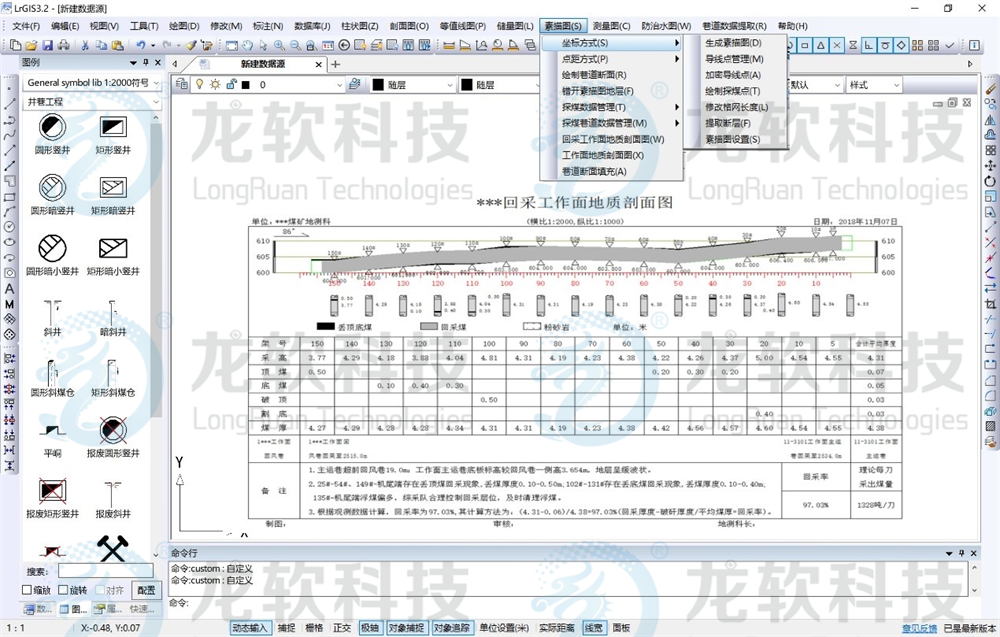Enable 正交 mode in the status bar

point(342,628)
